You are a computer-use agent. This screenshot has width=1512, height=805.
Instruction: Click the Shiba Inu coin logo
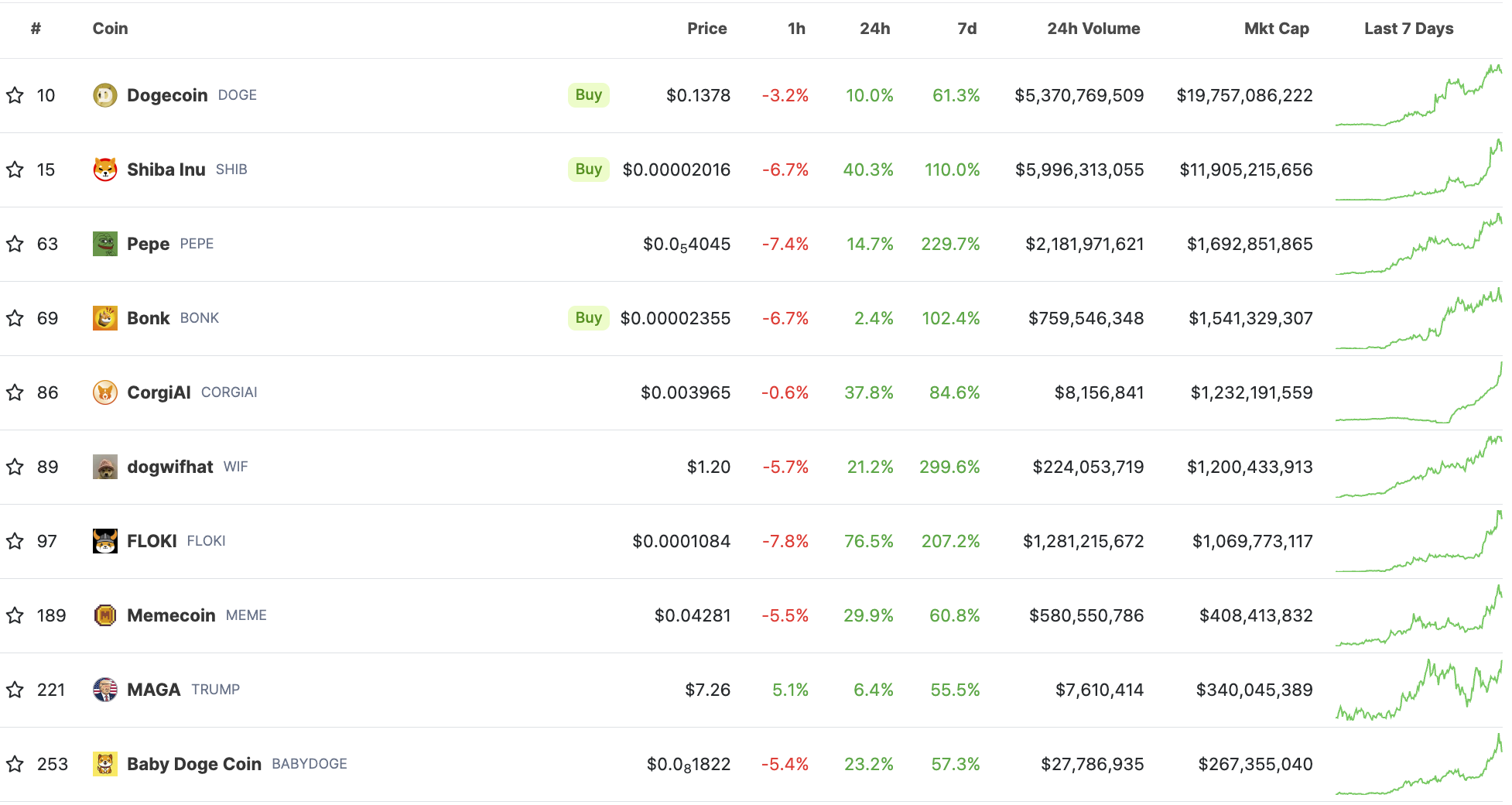click(x=105, y=170)
